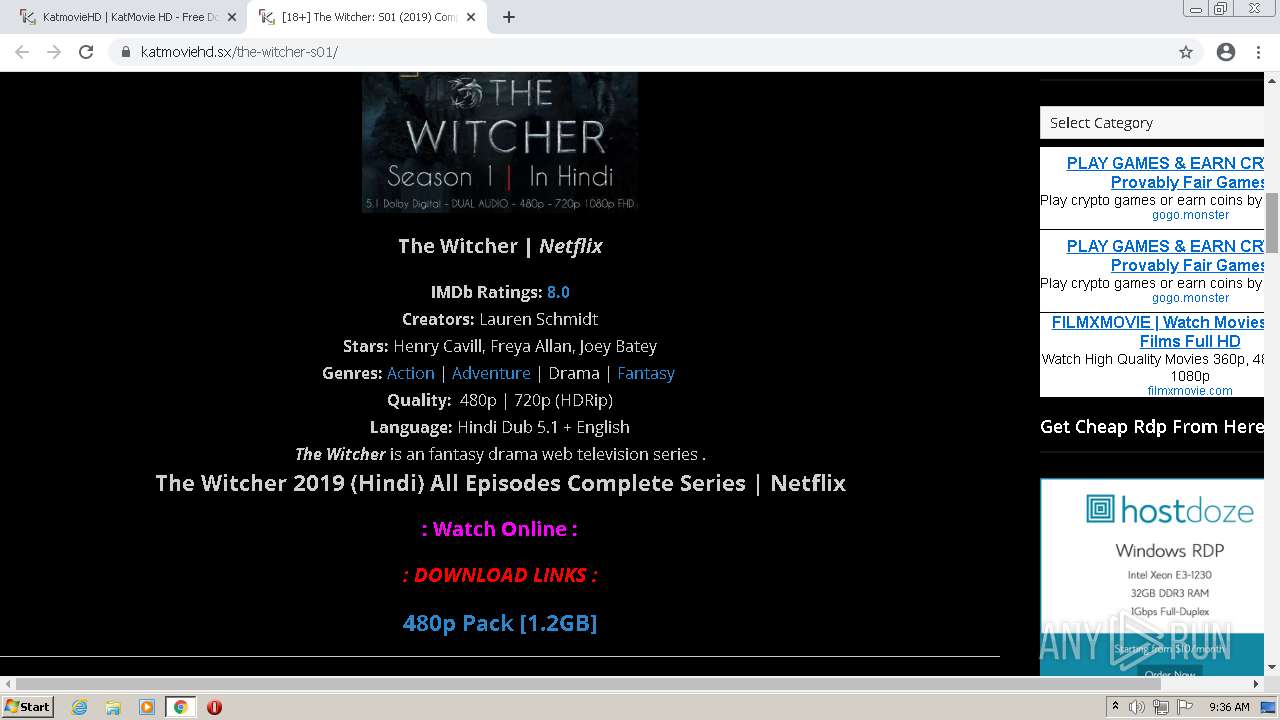This screenshot has height=720, width=1280.
Task: Click The Witcher | Netflix title
Action: pyautogui.click(x=500, y=246)
